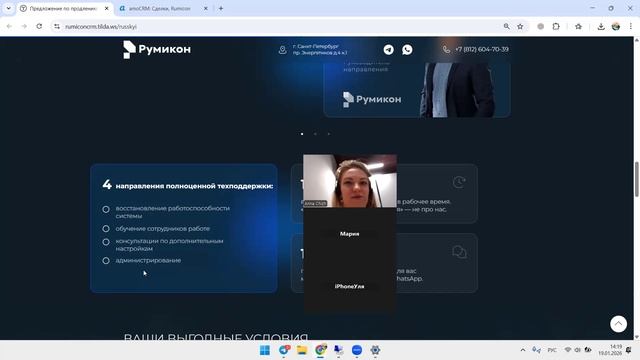Select the third slider pagination dot
Viewport: 640px width, 360px height.
329,134
